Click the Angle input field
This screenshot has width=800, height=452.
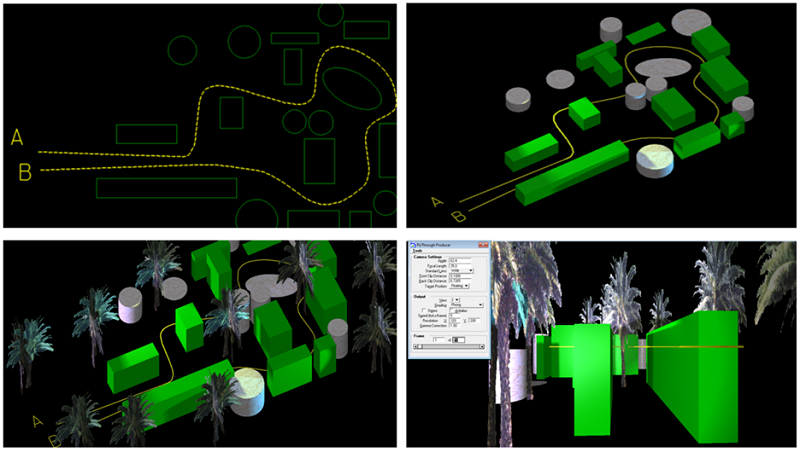(x=459, y=260)
